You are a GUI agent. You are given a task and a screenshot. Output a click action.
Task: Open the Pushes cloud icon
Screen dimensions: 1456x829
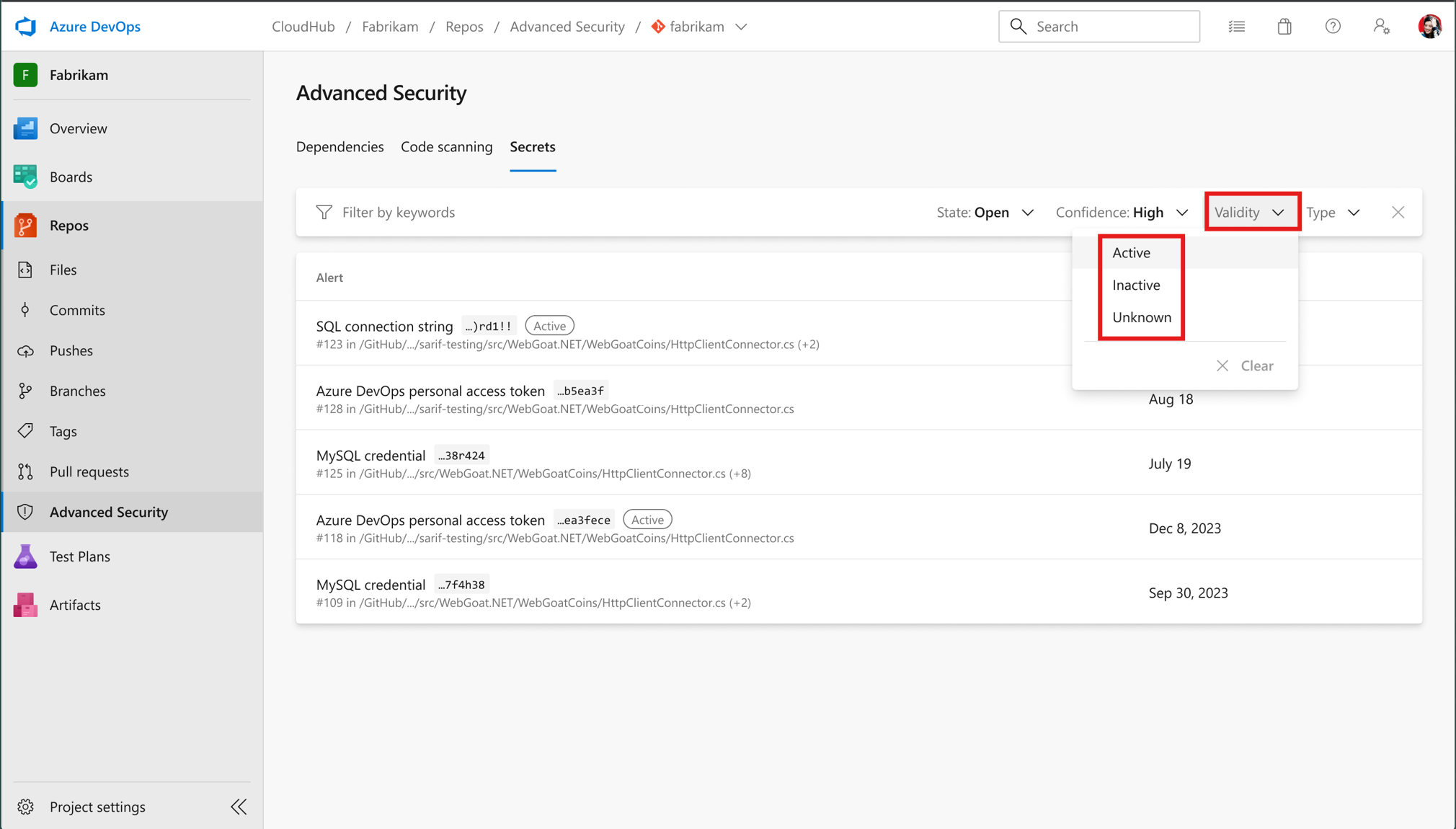tap(25, 351)
